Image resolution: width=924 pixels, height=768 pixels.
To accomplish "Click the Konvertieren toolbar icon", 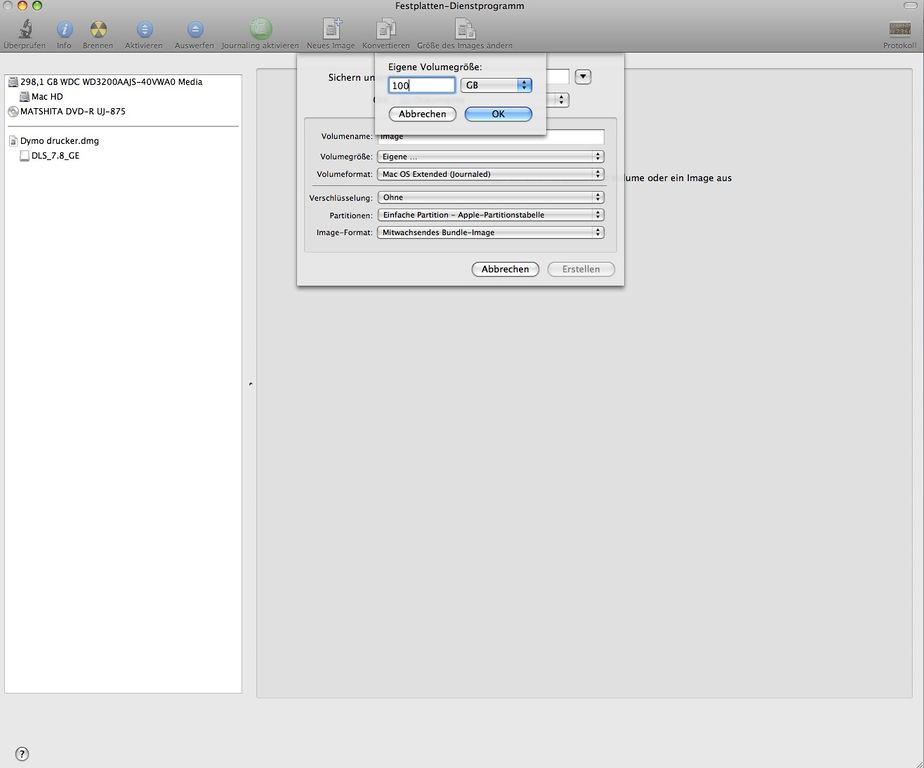I will pos(386,30).
